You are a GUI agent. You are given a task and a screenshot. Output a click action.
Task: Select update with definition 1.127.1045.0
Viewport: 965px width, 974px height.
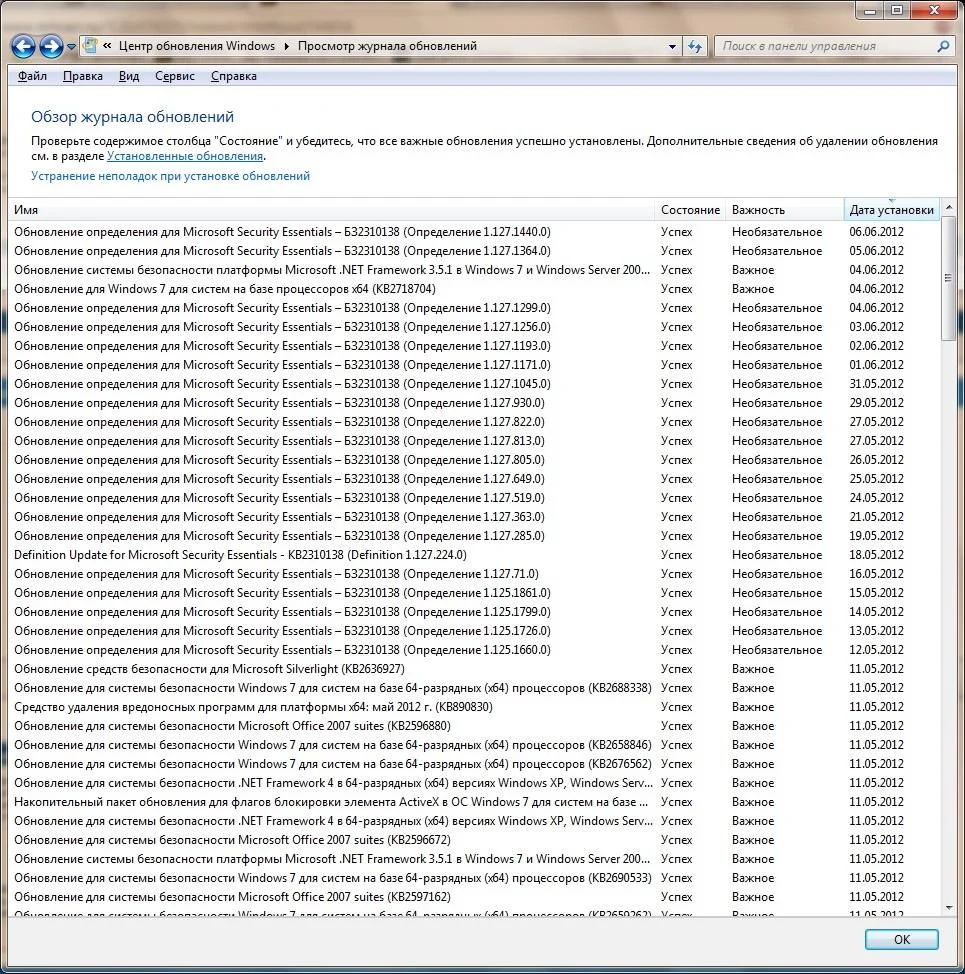[x=474, y=384]
